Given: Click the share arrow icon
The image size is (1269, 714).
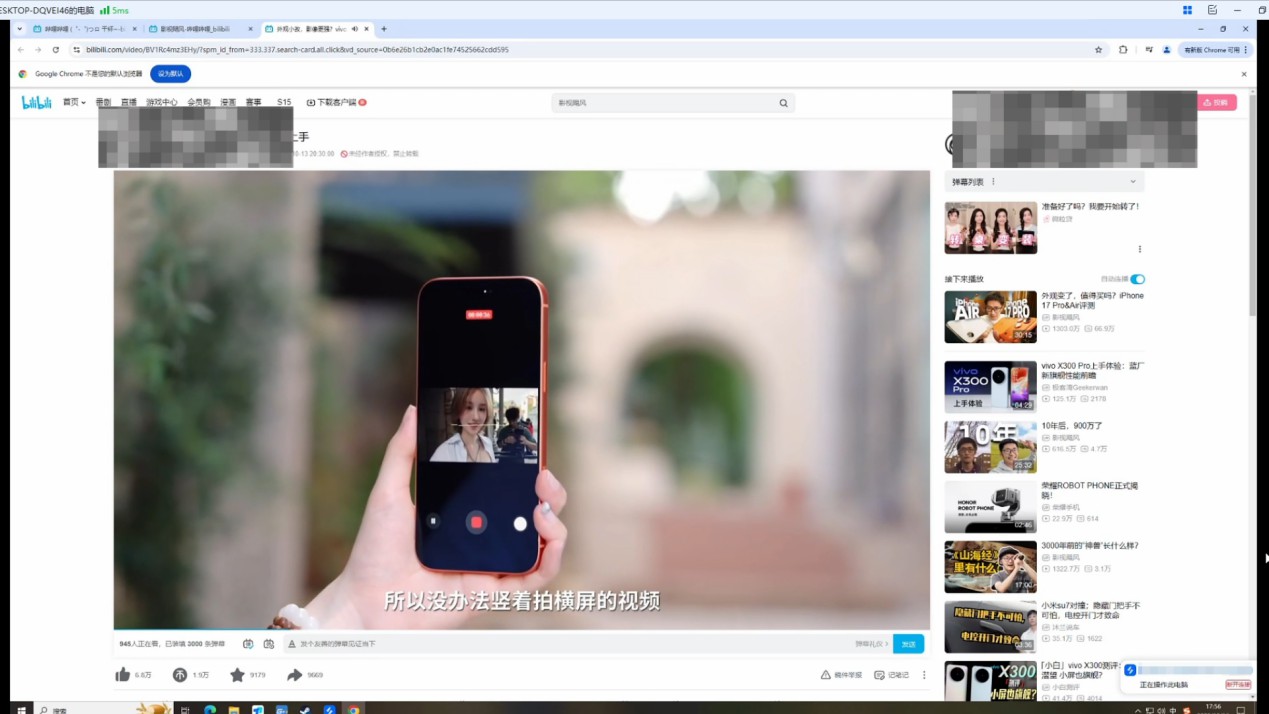Looking at the screenshot, I should pyautogui.click(x=294, y=675).
